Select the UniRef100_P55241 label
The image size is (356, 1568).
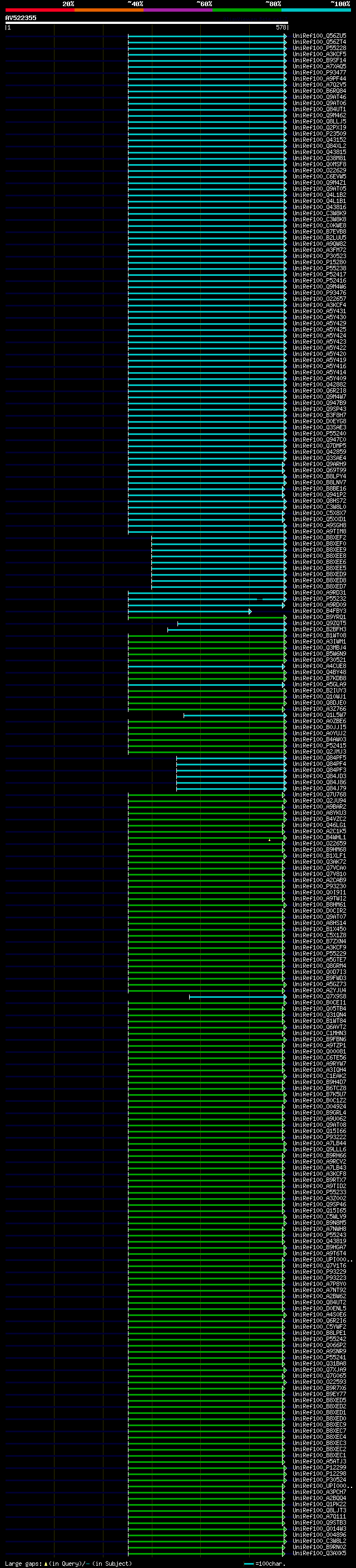[319, 1357]
